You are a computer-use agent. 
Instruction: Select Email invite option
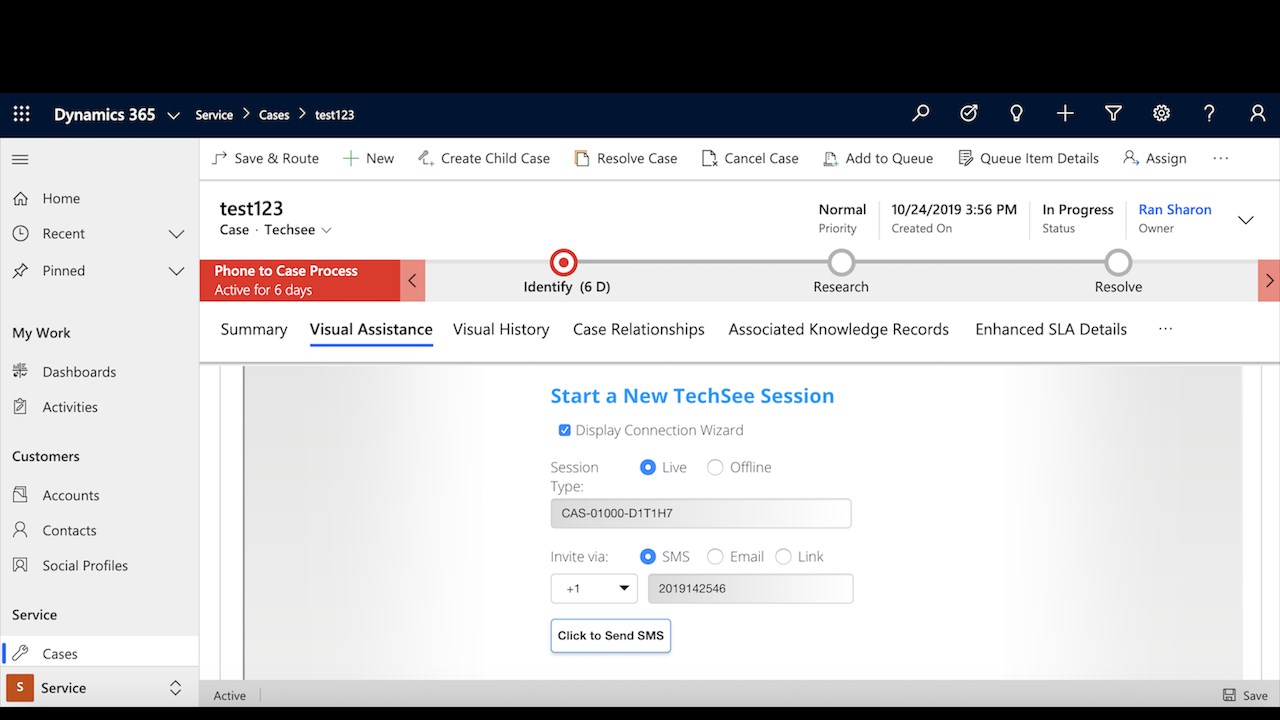pos(715,556)
